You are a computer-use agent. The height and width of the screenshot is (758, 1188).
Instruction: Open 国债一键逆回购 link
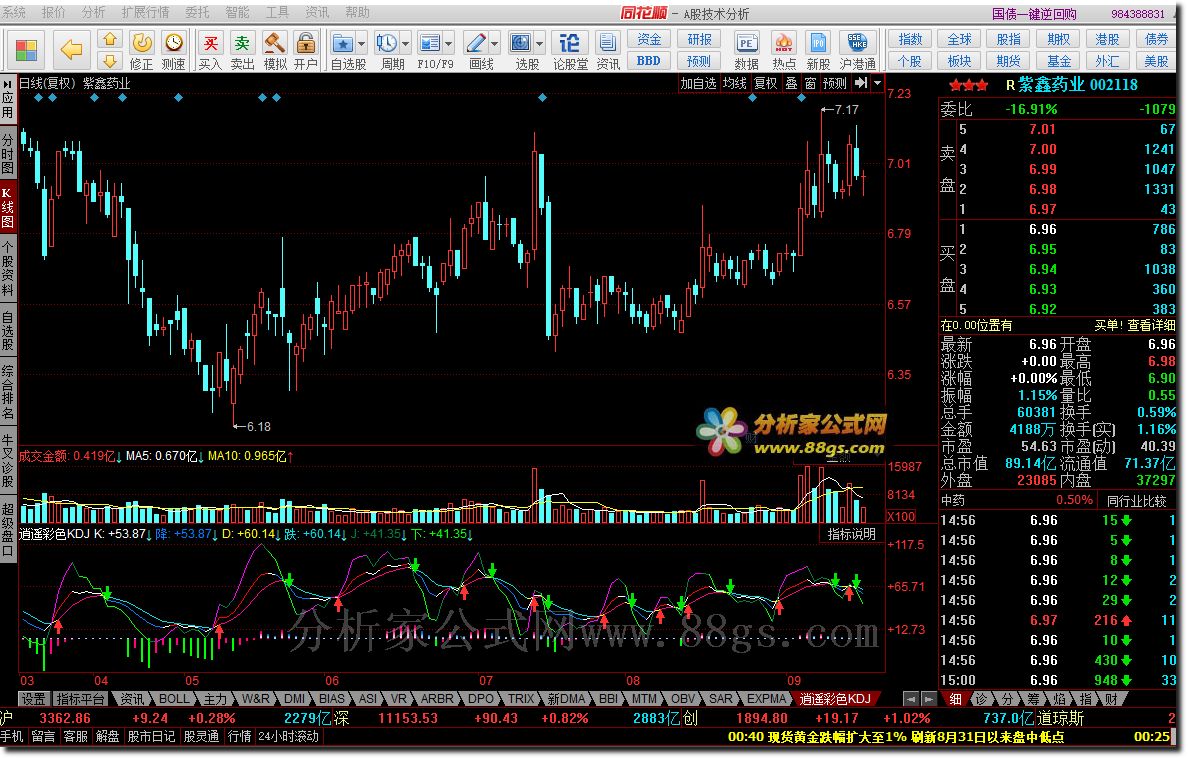(x=1034, y=14)
